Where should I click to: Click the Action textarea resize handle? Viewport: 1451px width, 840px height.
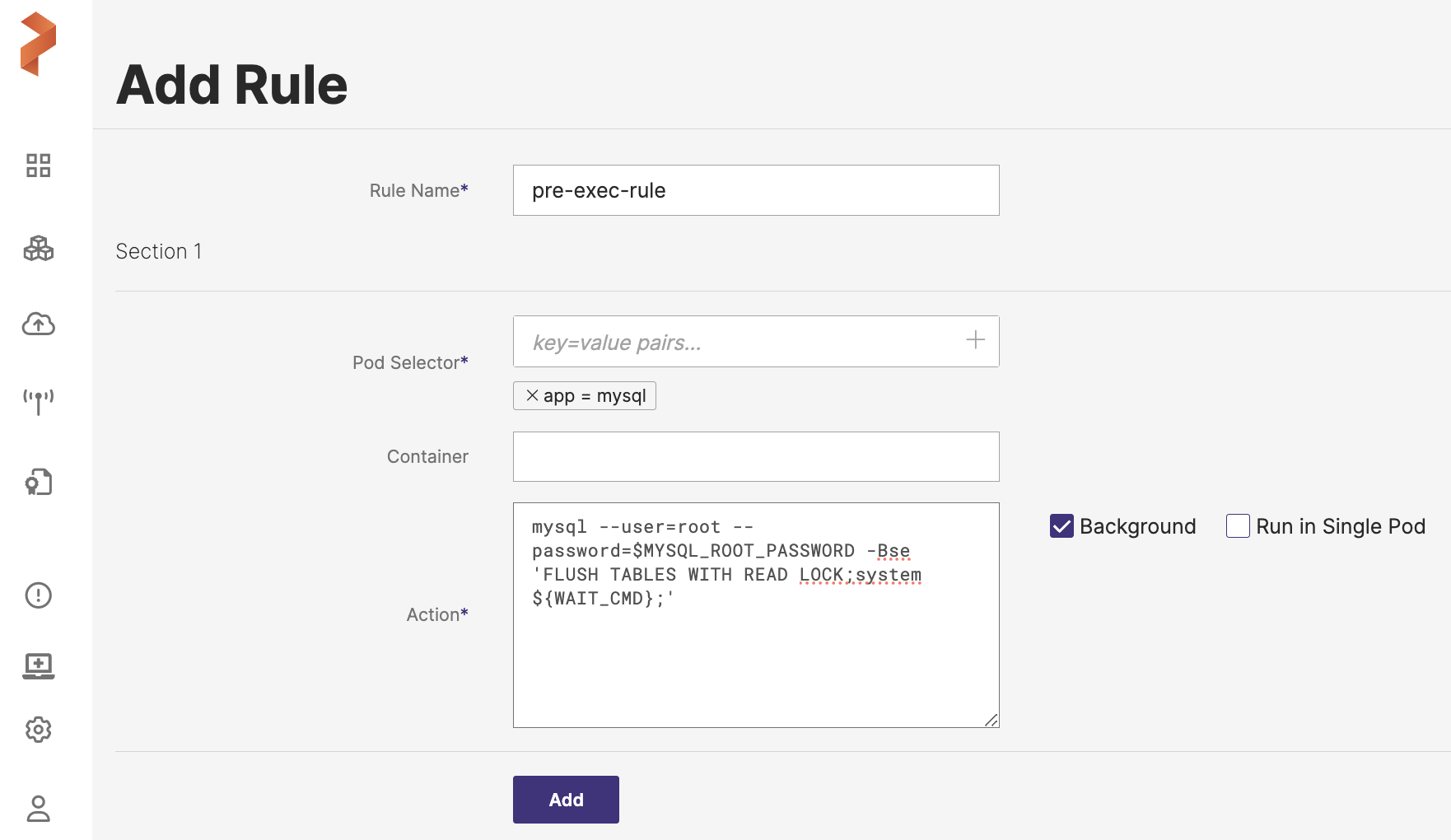pyautogui.click(x=991, y=721)
